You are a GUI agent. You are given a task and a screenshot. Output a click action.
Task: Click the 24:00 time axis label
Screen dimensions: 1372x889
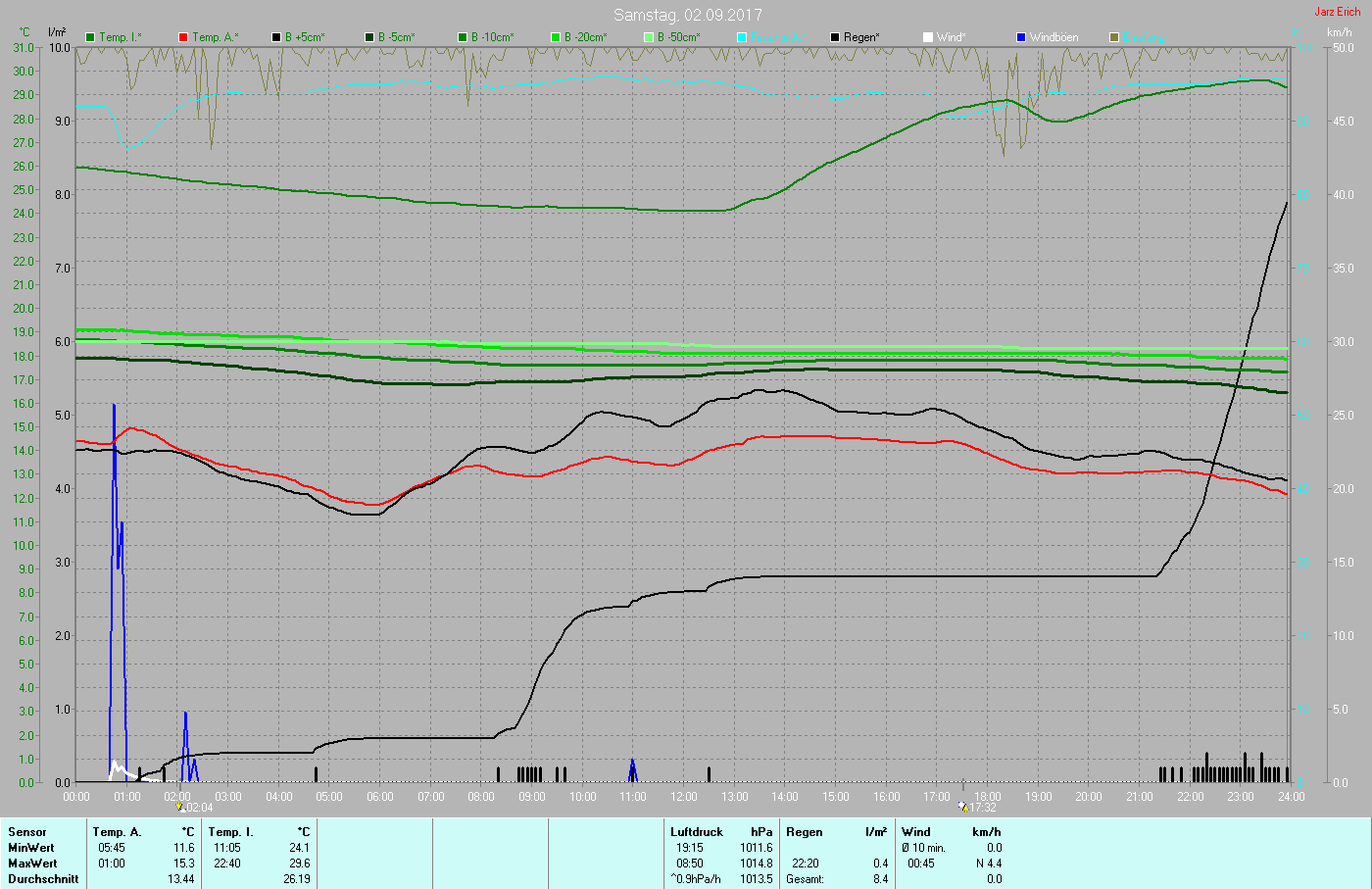[x=1291, y=797]
